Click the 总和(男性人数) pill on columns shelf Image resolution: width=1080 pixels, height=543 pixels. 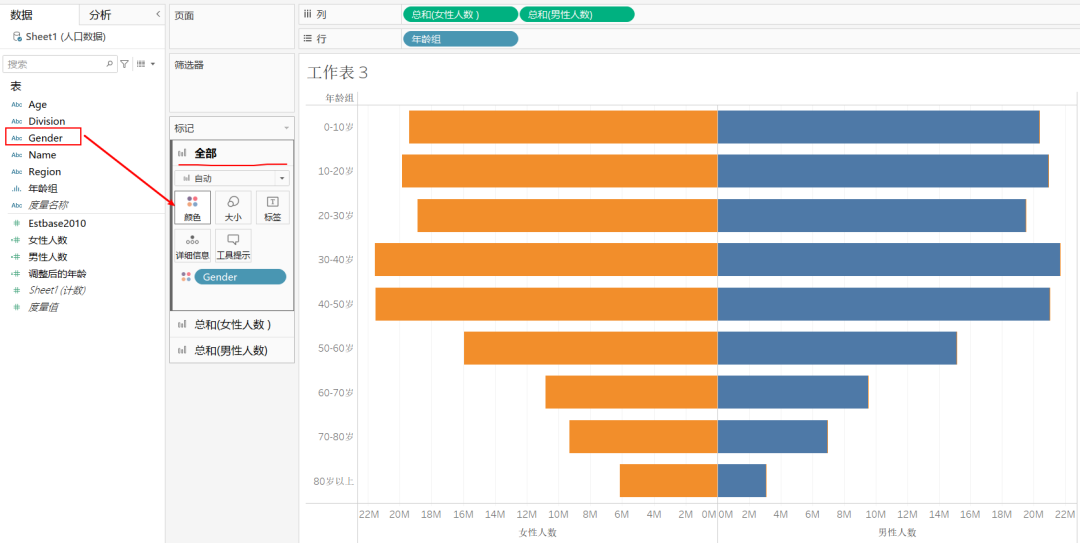pos(577,14)
